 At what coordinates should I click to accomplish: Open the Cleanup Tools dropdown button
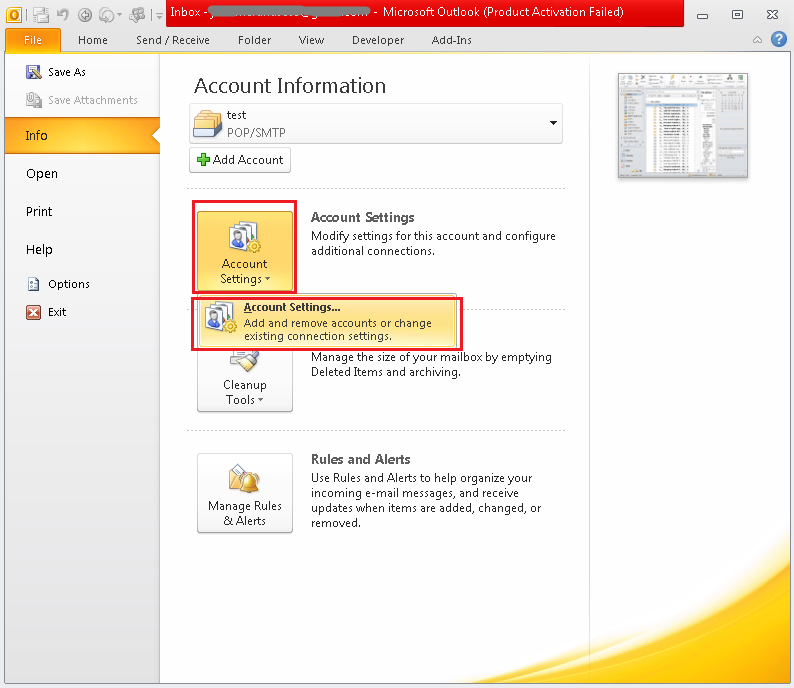pos(245,381)
